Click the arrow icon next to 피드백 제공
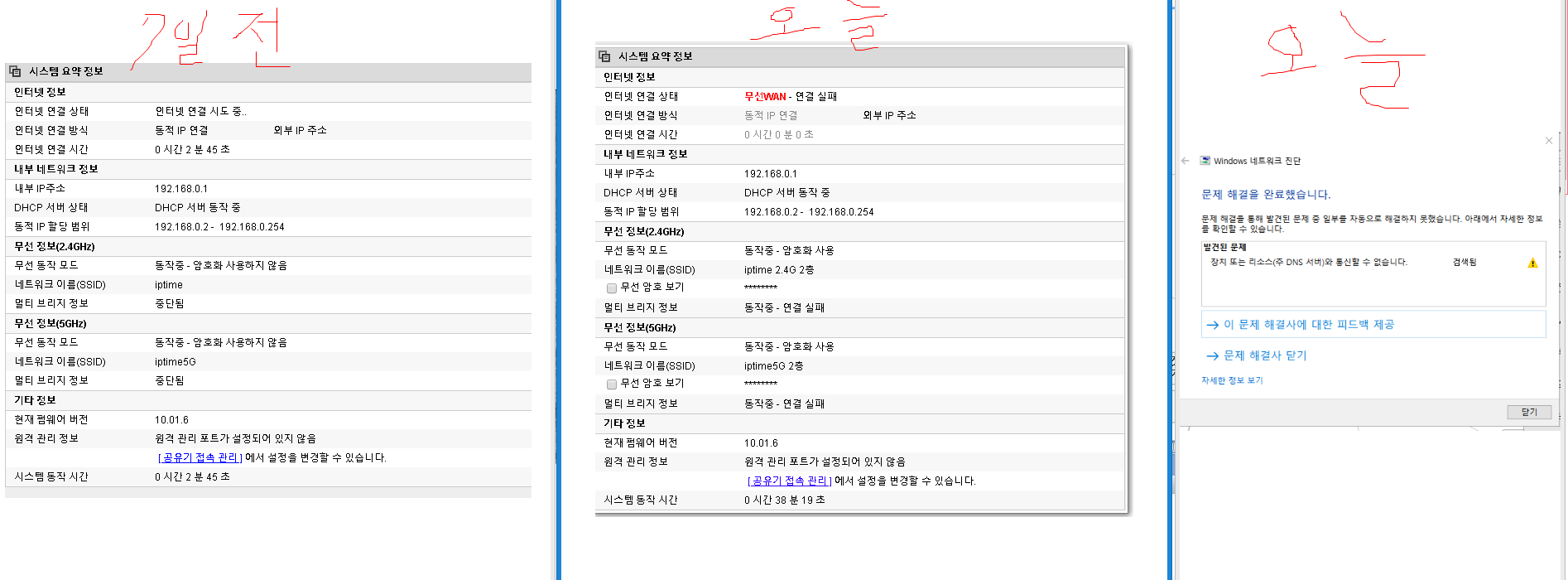The height and width of the screenshot is (580, 1568). pyautogui.click(x=1212, y=325)
